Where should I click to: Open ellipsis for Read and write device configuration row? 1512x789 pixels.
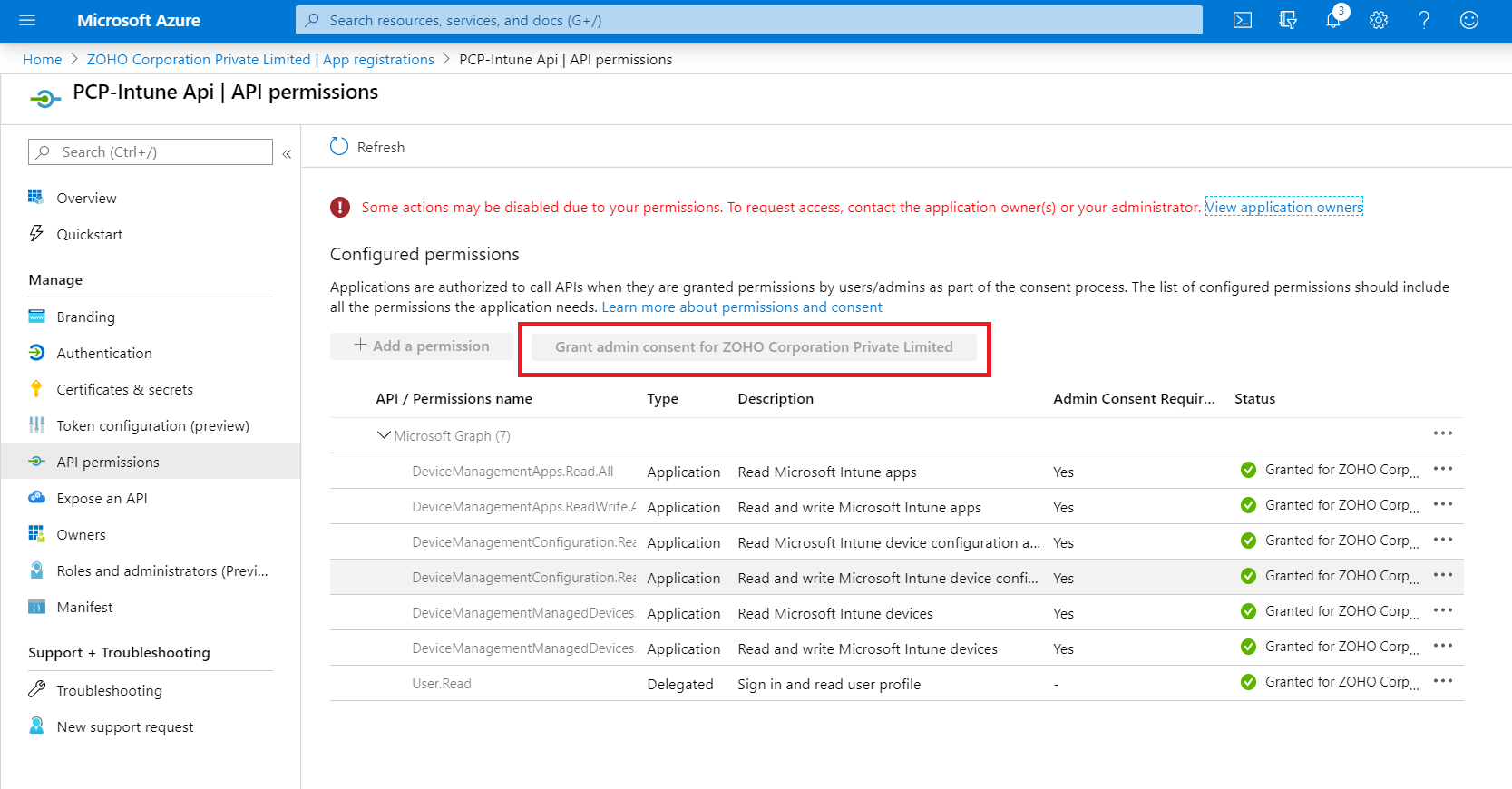point(1442,575)
